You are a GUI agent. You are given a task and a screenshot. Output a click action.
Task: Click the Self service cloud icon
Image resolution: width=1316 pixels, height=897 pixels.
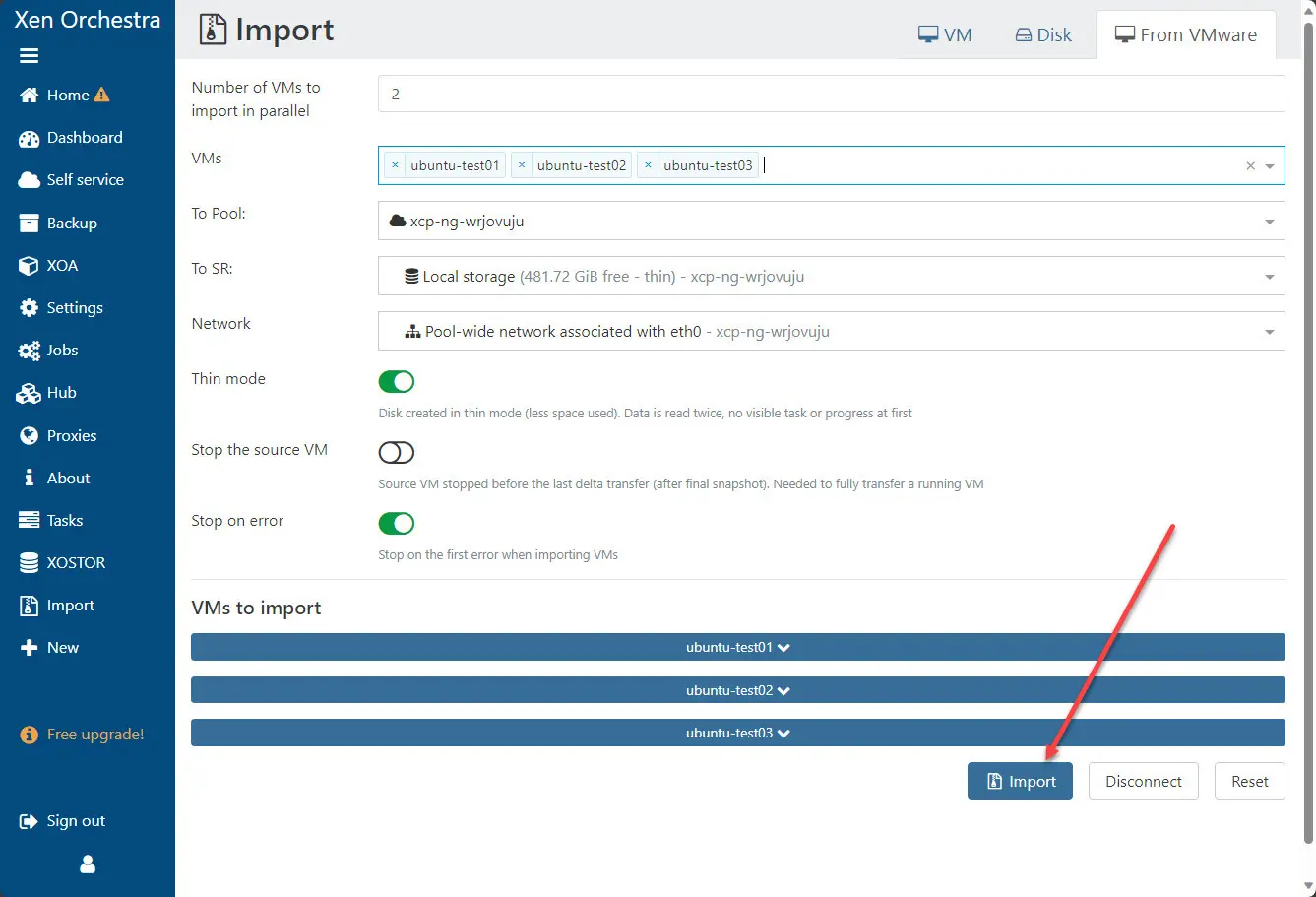click(x=29, y=180)
